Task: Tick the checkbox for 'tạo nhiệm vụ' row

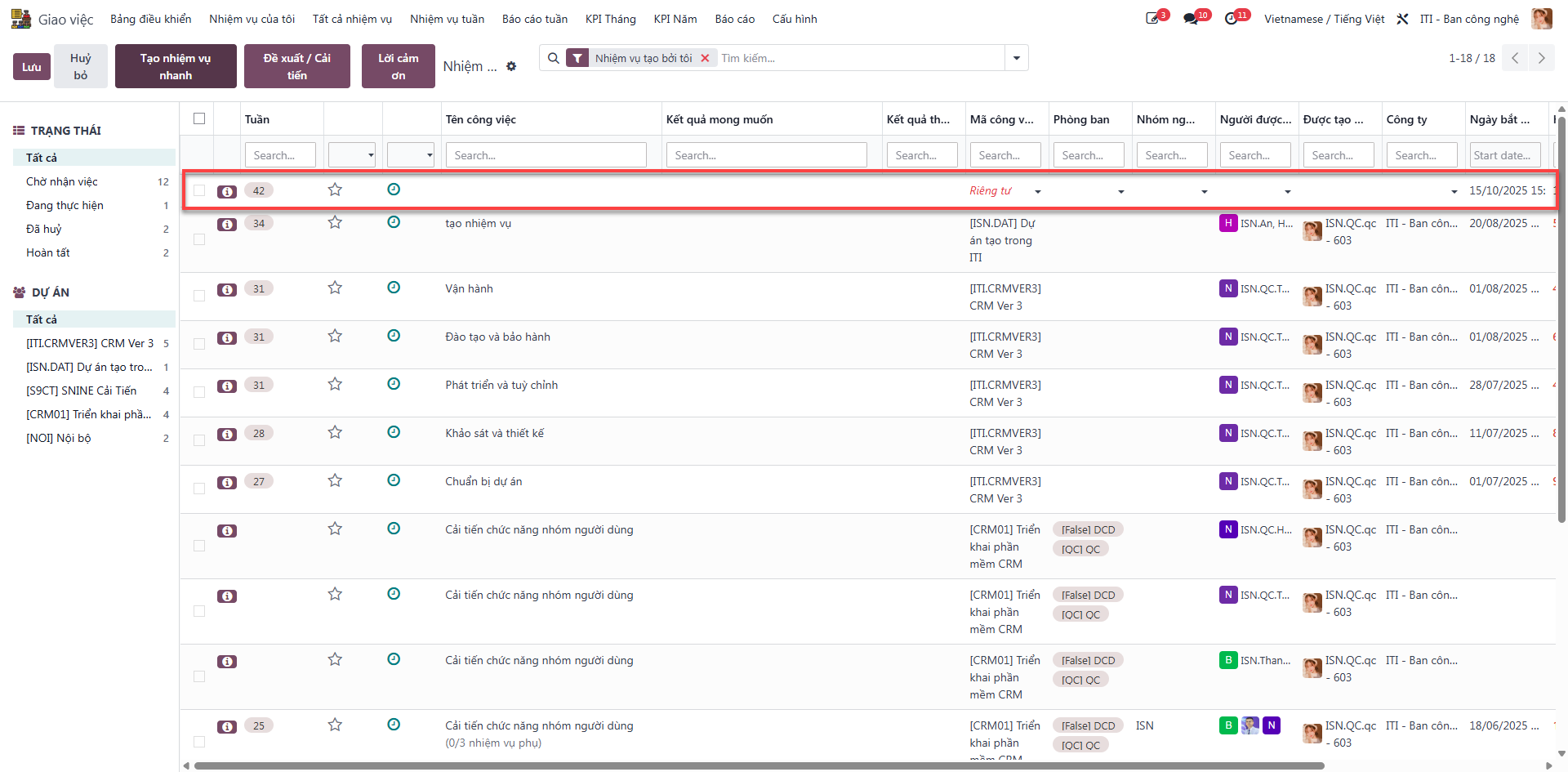Action: [x=199, y=239]
